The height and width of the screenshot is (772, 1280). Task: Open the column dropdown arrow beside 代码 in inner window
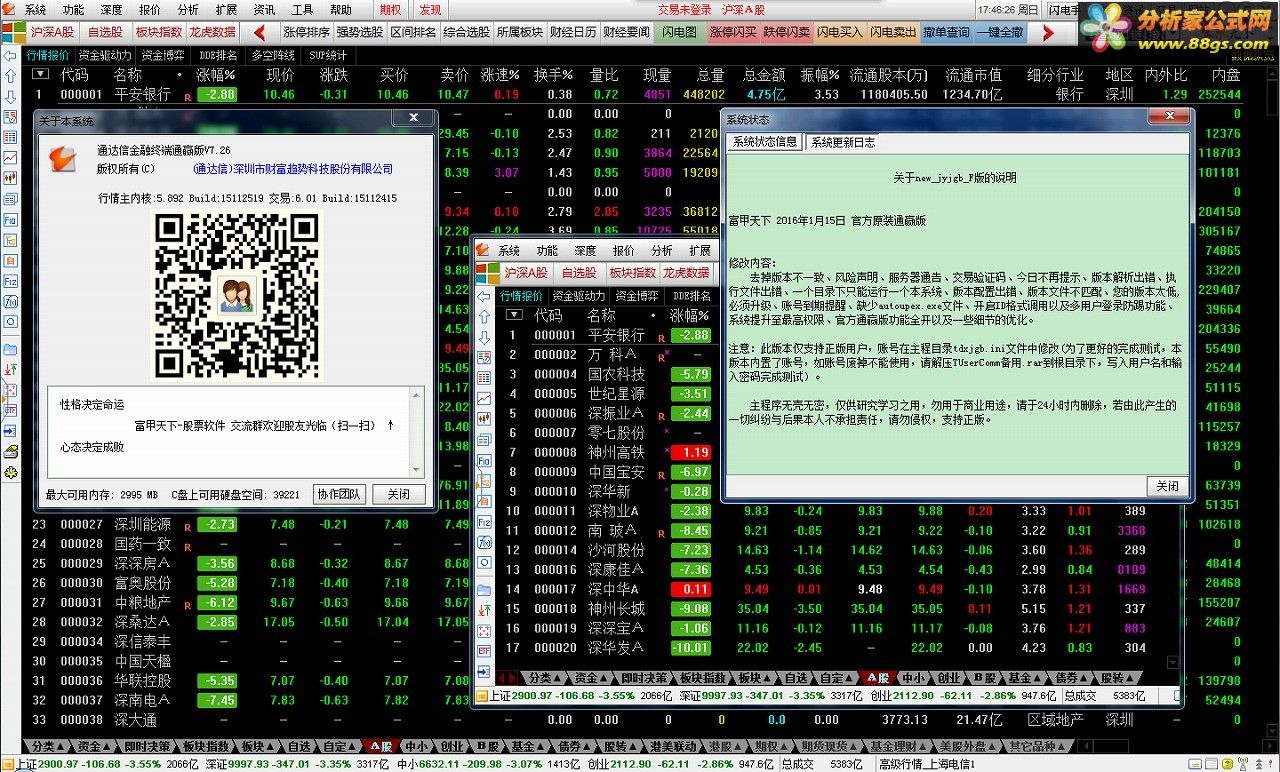(x=514, y=314)
